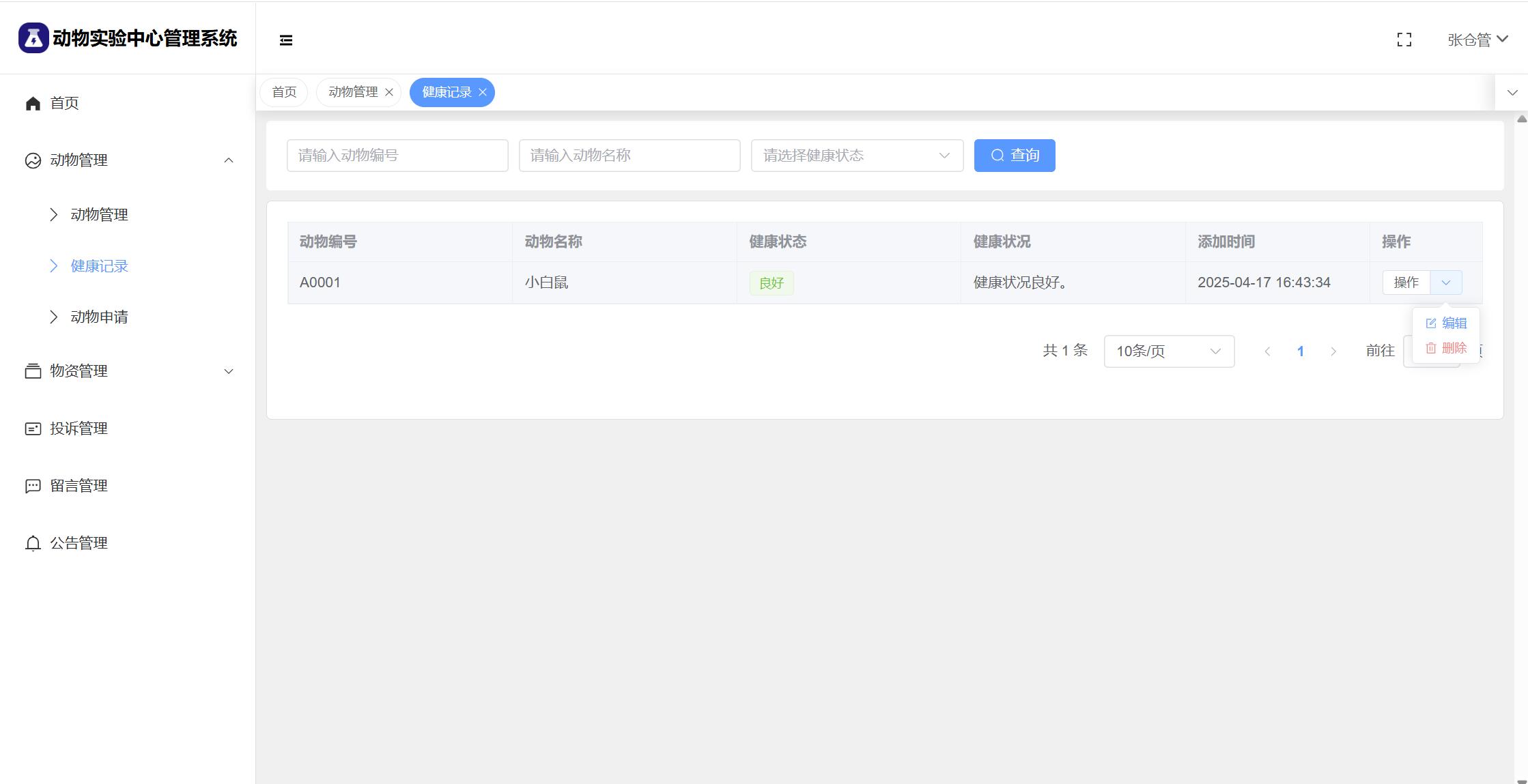This screenshot has width=1528, height=784.
Task: Open the 张仓管 user menu
Action: point(1477,40)
